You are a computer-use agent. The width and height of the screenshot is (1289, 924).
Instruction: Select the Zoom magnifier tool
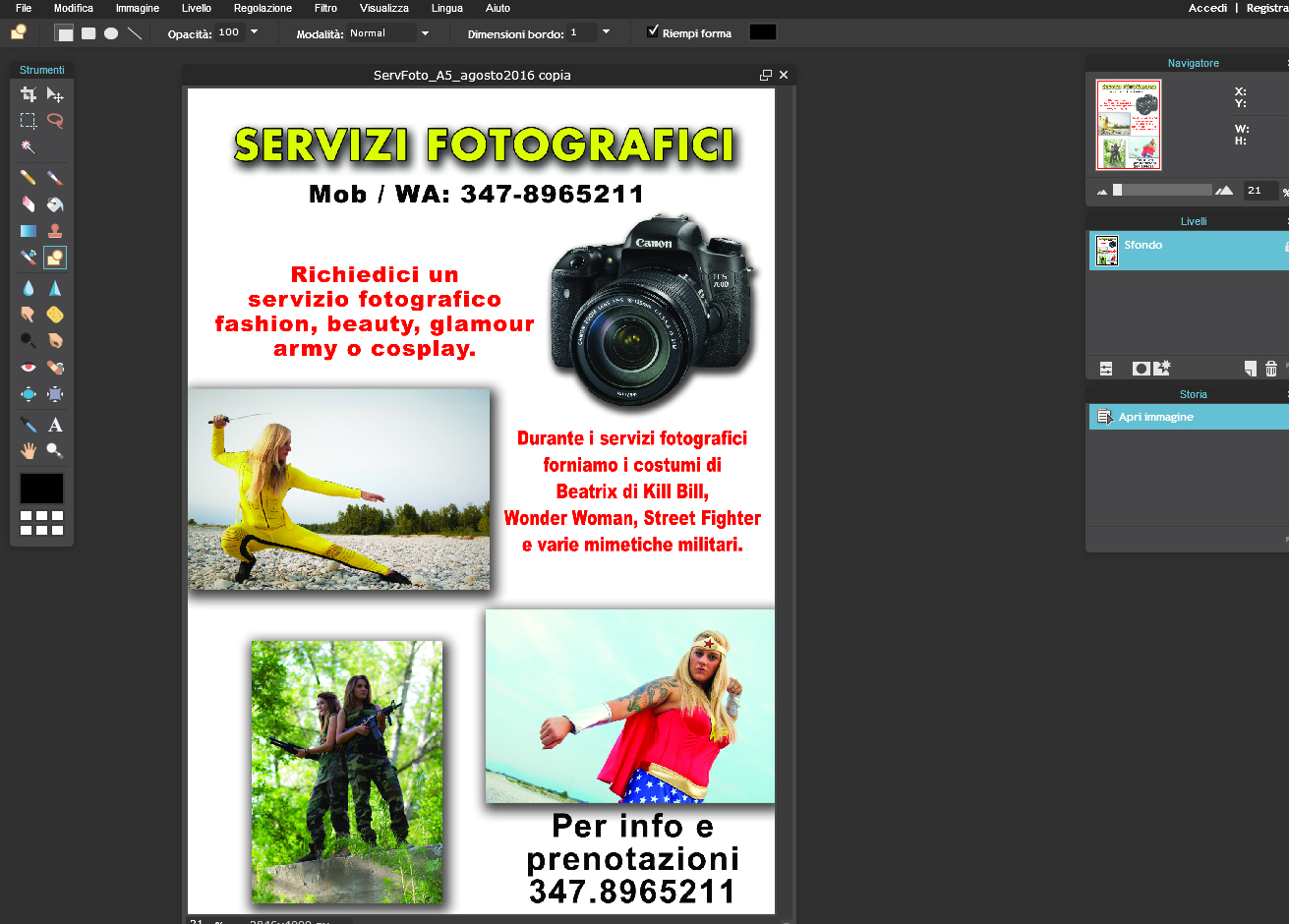[x=55, y=450]
